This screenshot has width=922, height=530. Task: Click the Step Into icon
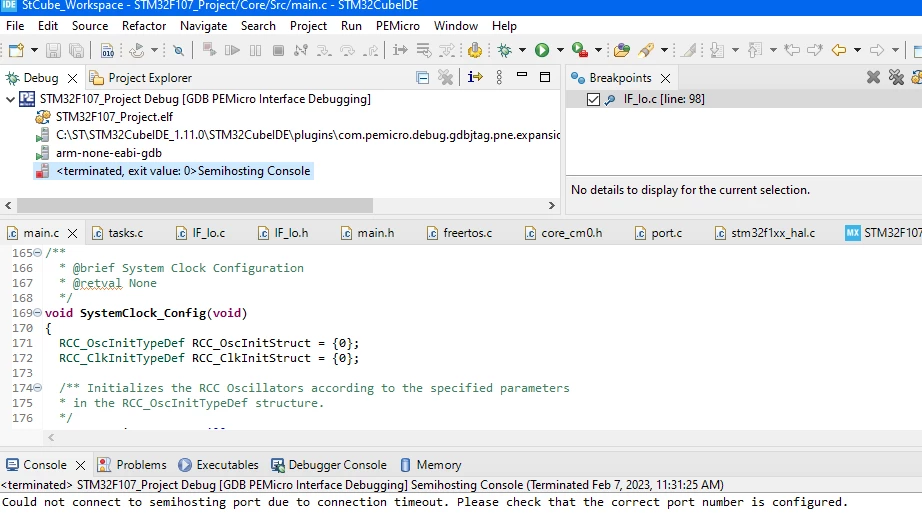coord(324,51)
